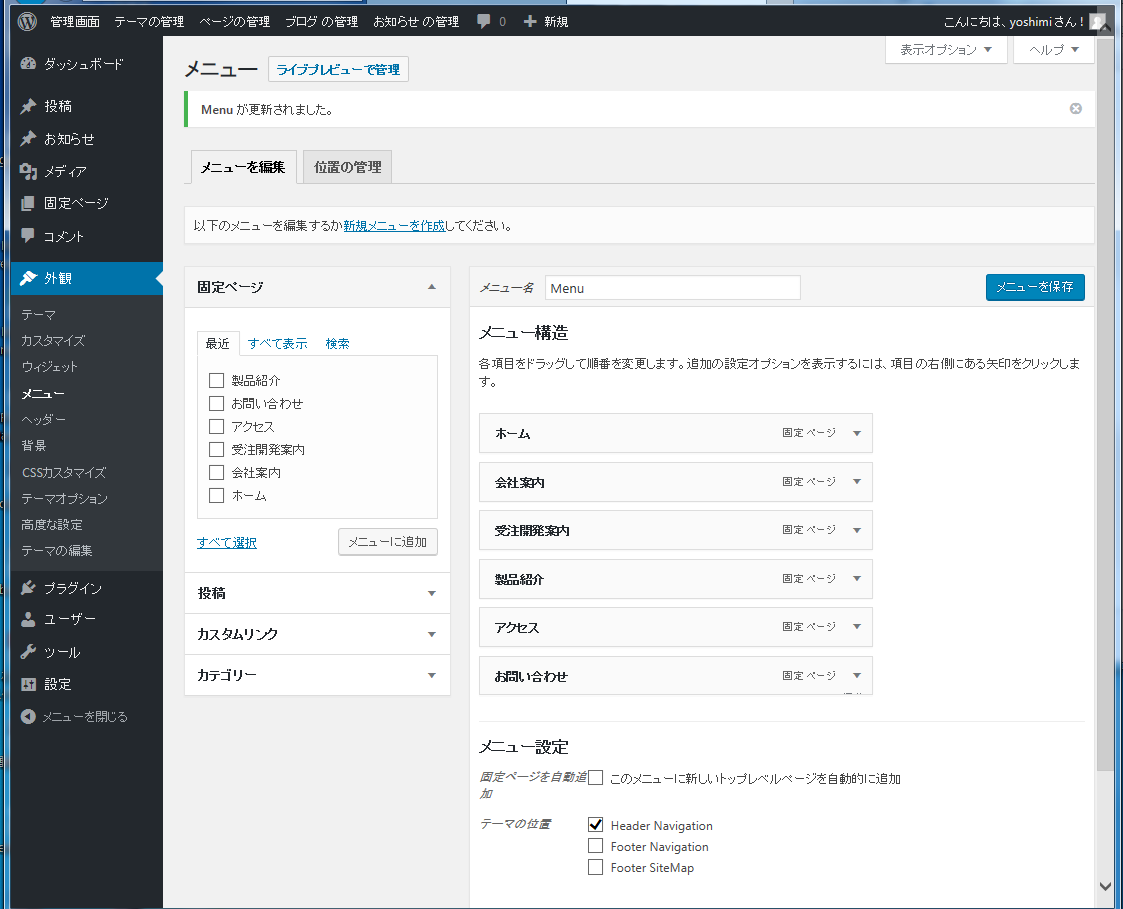This screenshot has height=909, width=1123.
Task: Open the media icon in the sidebar
Action: coord(28,171)
